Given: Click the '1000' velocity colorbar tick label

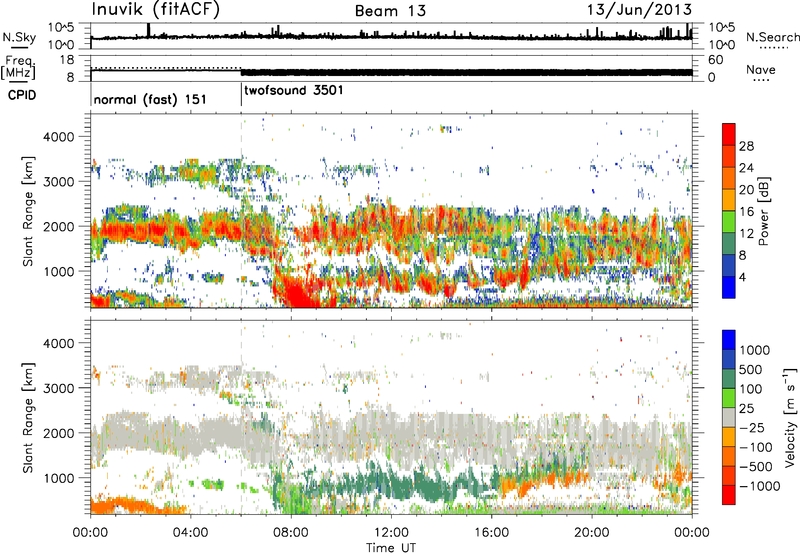Looking at the screenshot, I should [754, 350].
